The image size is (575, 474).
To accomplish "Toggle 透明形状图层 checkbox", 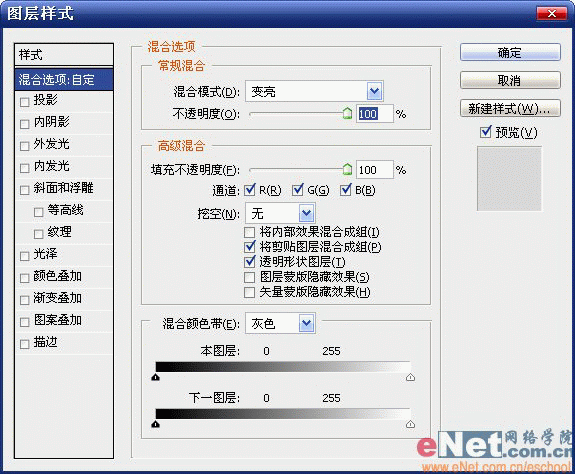I will point(249,262).
